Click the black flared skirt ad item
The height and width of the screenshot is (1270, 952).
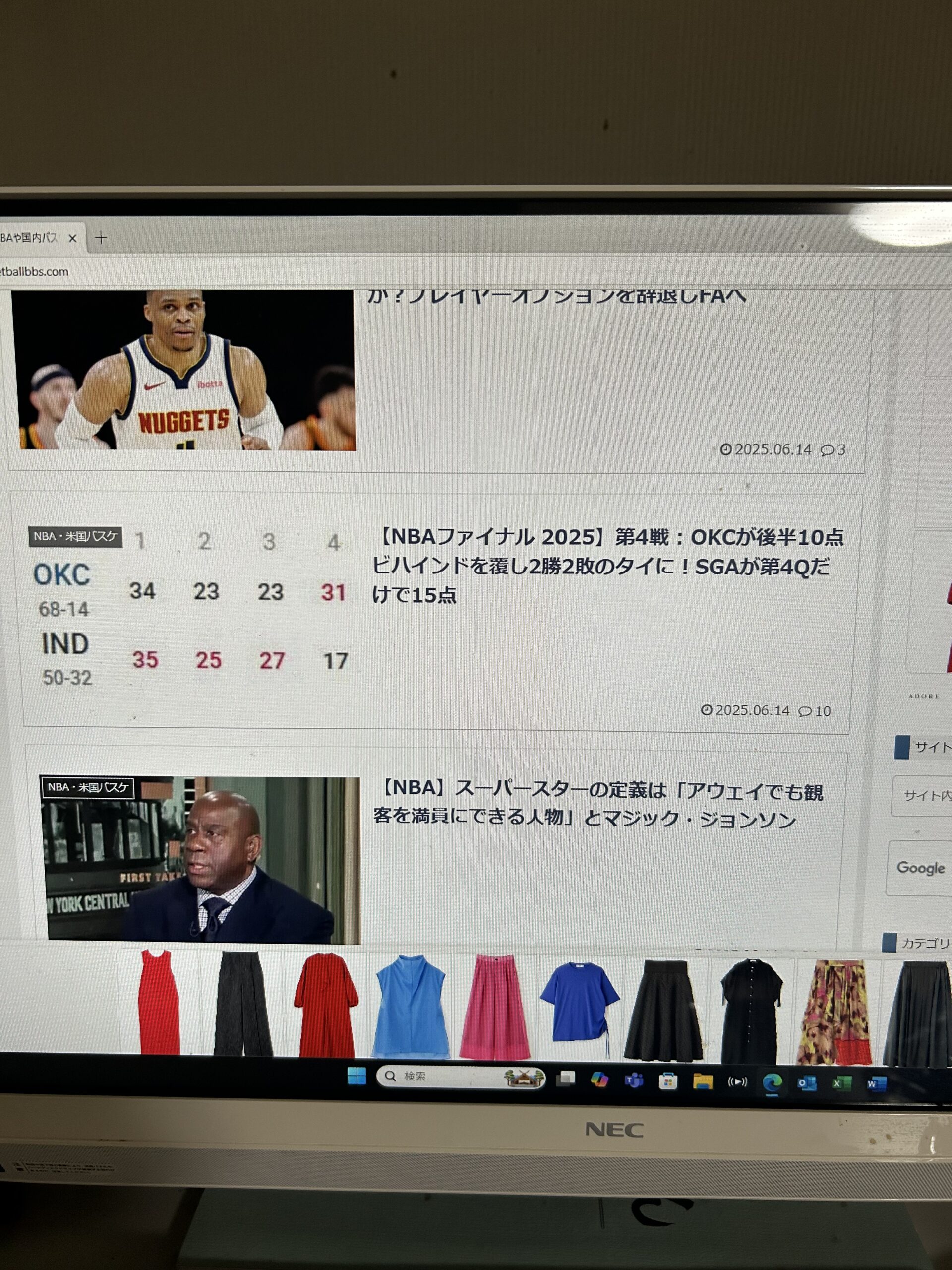click(663, 1010)
